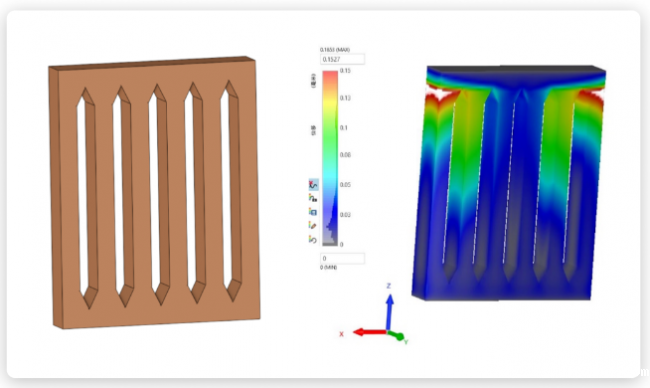The height and width of the screenshot is (388, 650).
Task: Select the legend pencil edit icon
Action: pos(313,226)
